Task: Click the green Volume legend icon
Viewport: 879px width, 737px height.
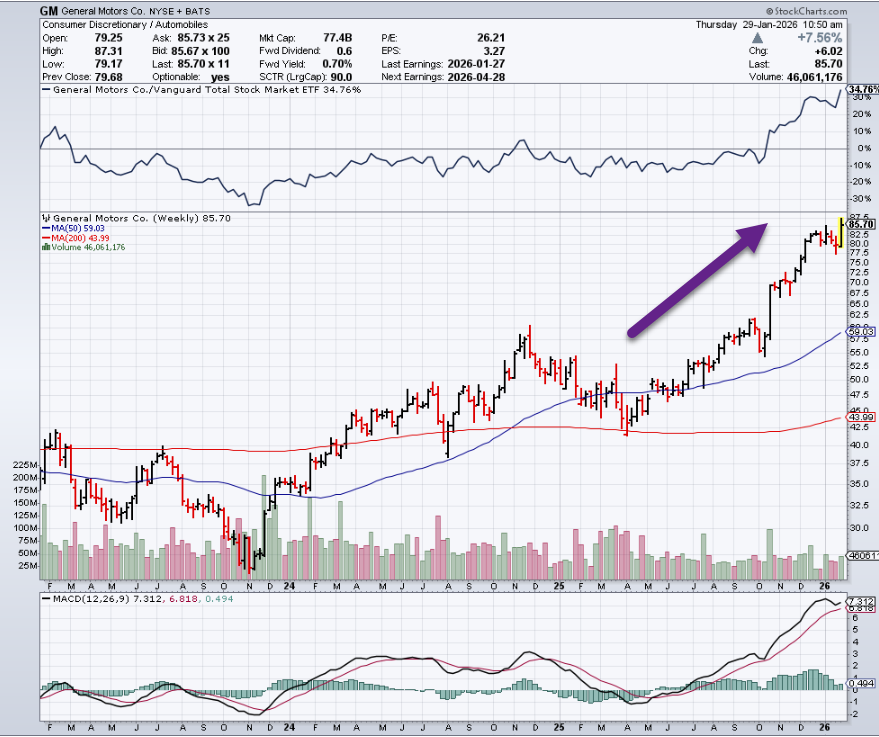Action: 44,247
